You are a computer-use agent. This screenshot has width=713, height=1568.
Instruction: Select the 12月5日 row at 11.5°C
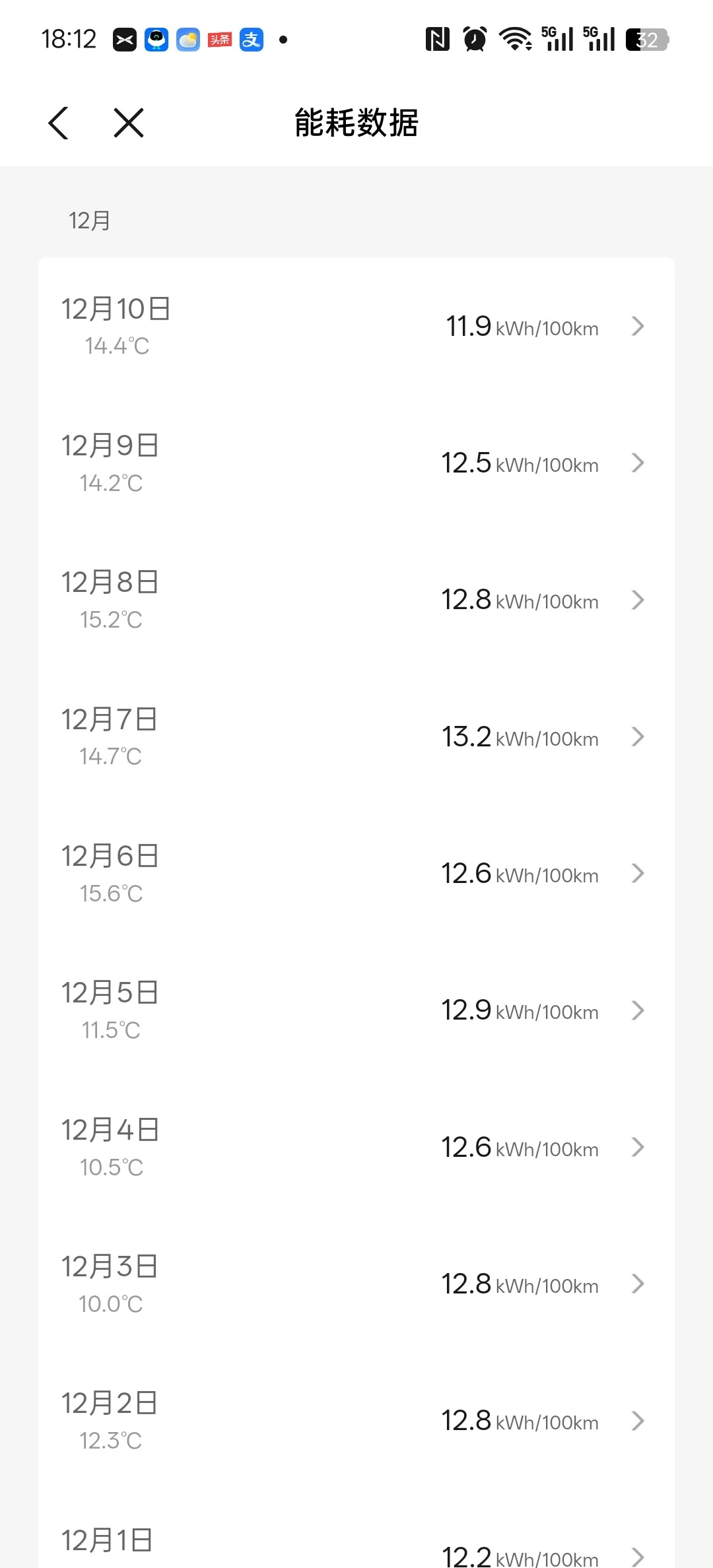coord(356,1010)
